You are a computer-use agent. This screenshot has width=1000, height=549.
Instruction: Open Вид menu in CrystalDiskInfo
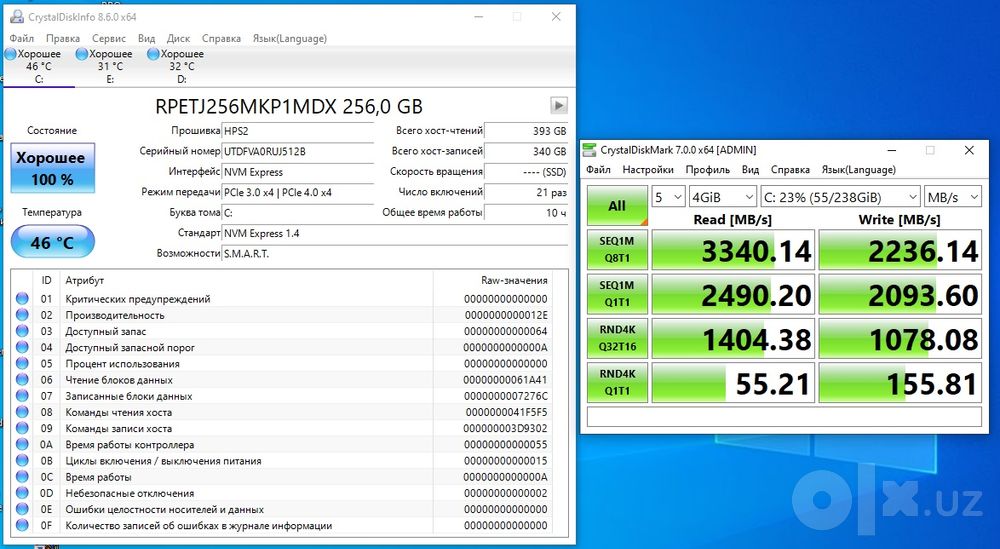pyautogui.click(x=147, y=38)
